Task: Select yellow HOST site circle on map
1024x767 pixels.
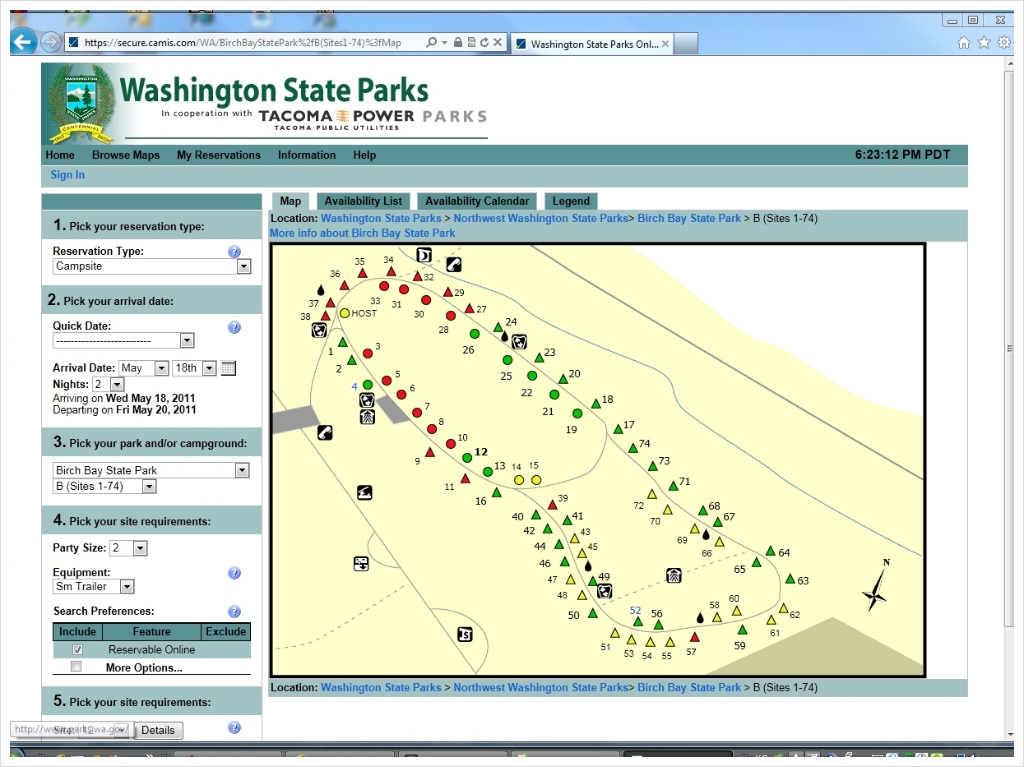Action: [x=345, y=313]
